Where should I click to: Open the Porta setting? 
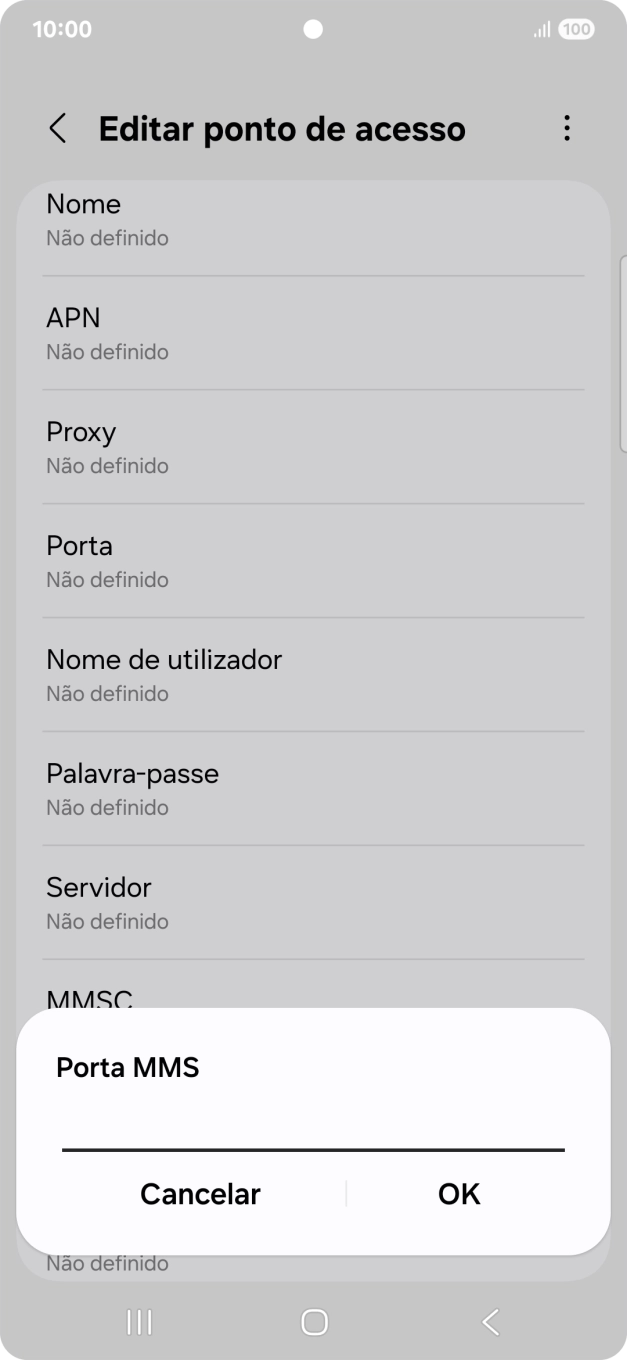pyautogui.click(x=313, y=561)
